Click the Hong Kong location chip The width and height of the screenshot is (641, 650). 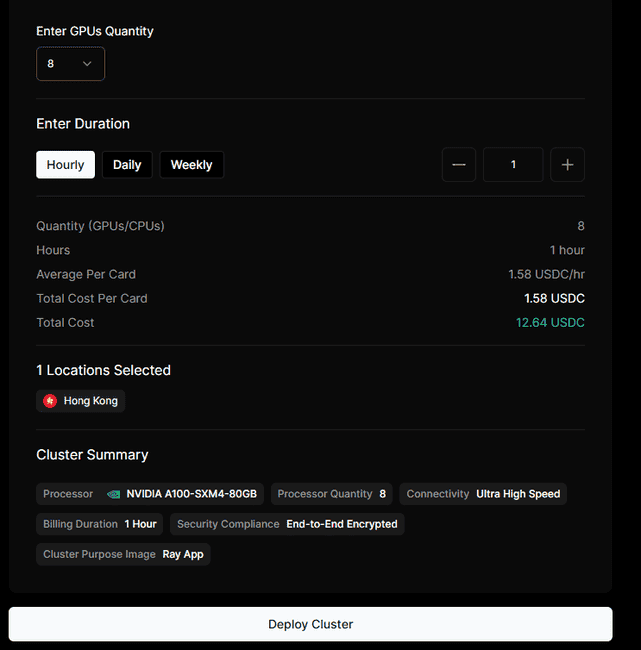click(x=81, y=401)
